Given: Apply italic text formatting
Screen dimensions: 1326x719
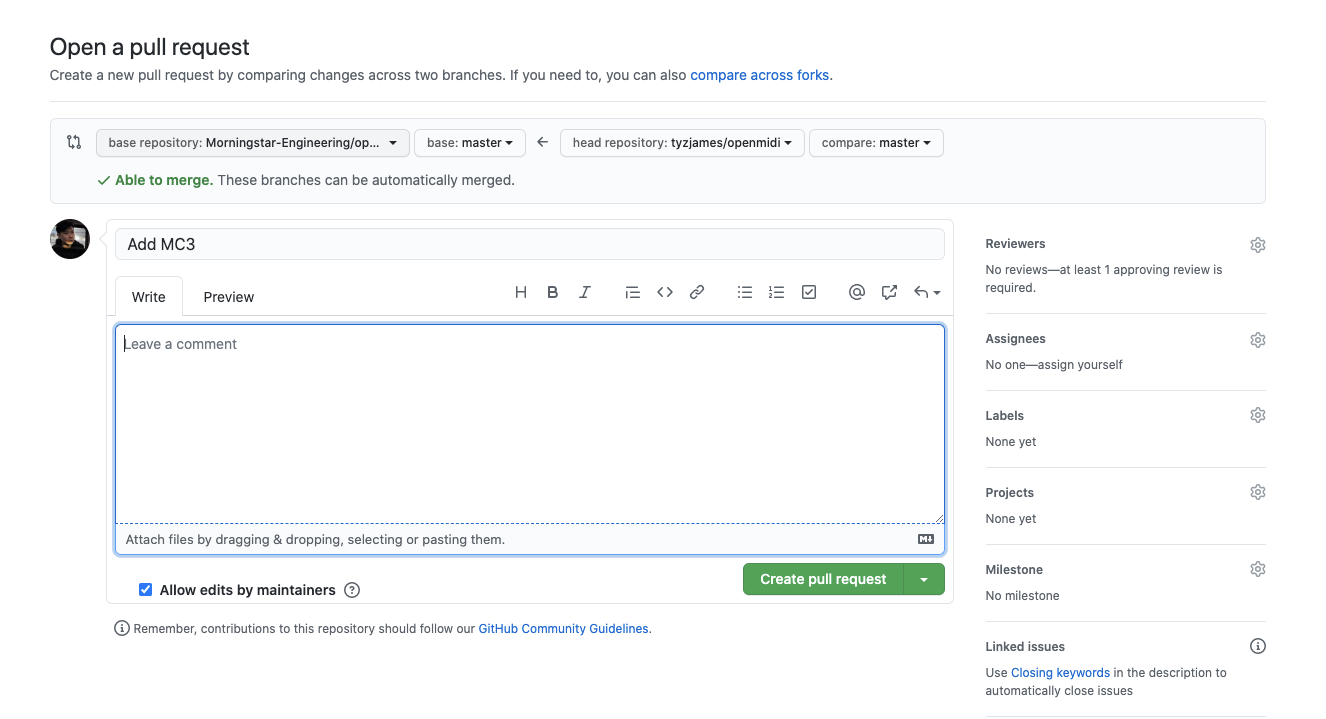Looking at the screenshot, I should [585, 292].
